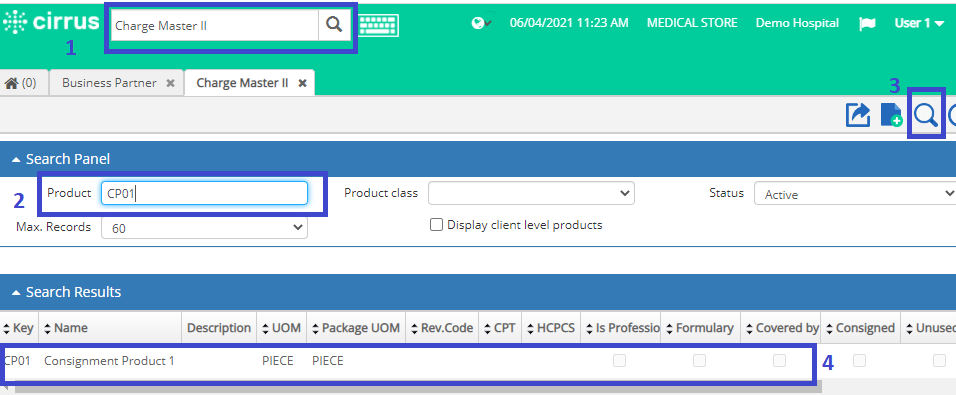Toggle Covered by checkbox for CP01 row
This screenshot has width=956, height=395.
click(779, 361)
